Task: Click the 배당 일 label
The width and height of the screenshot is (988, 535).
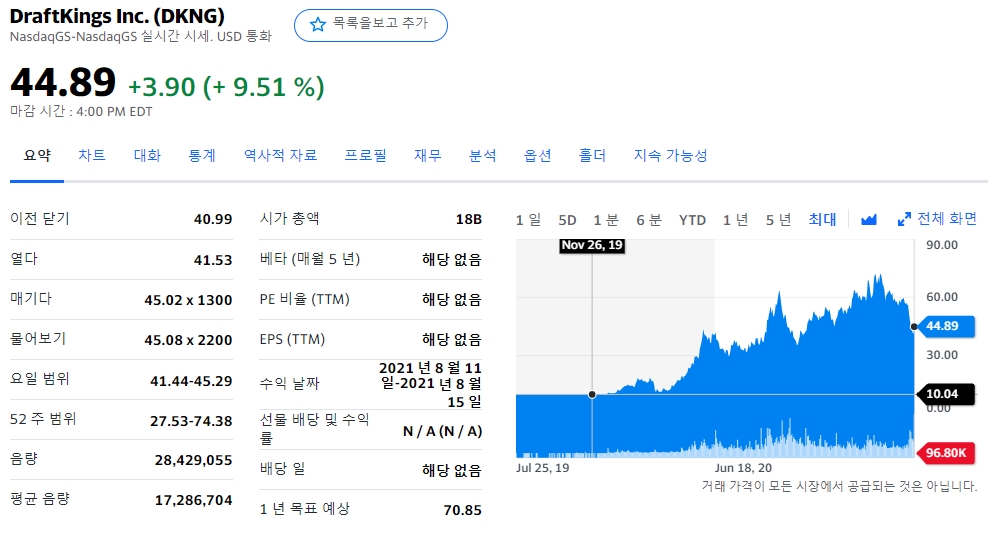Action: [282, 469]
